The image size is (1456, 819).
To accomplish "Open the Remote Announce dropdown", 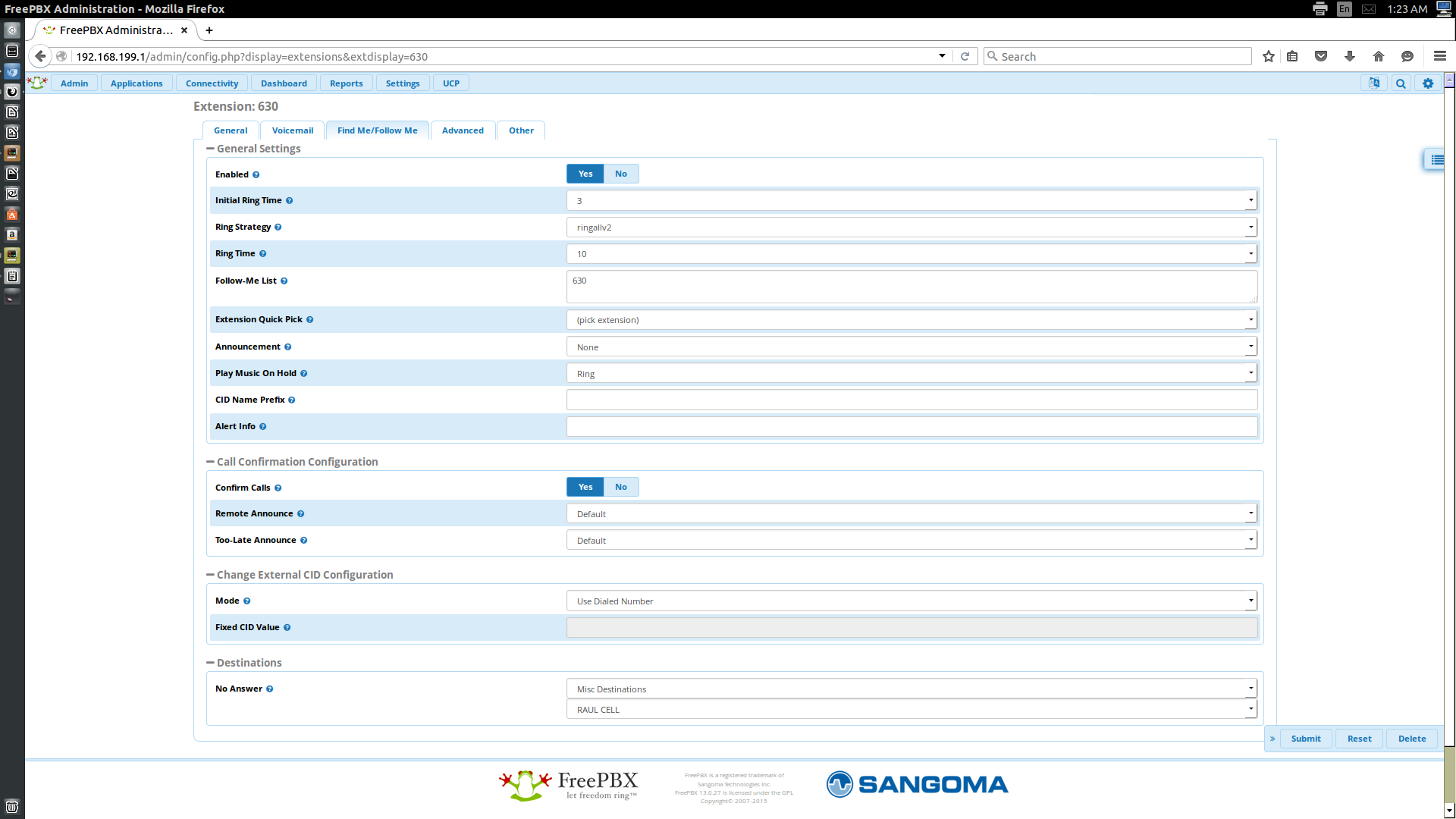I will click(912, 514).
